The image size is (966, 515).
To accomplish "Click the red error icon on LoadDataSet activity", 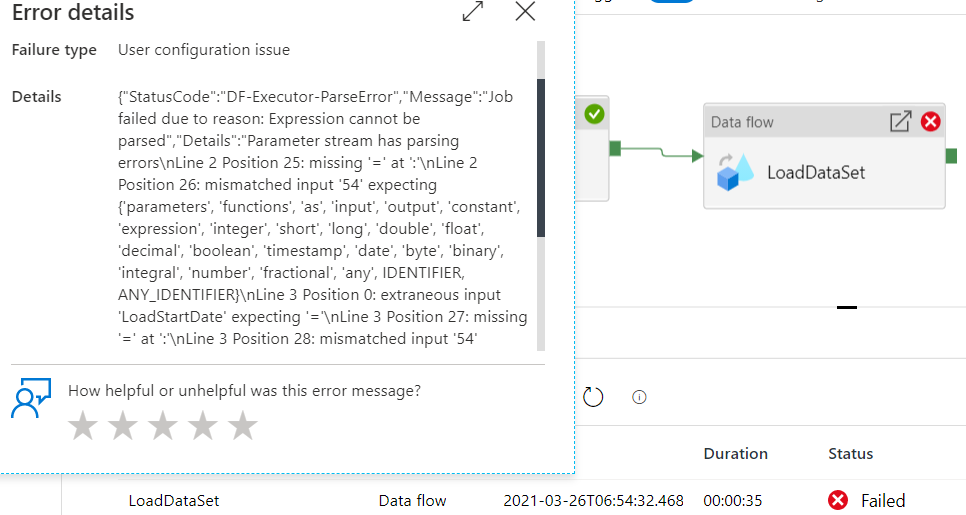I will pos(930,121).
